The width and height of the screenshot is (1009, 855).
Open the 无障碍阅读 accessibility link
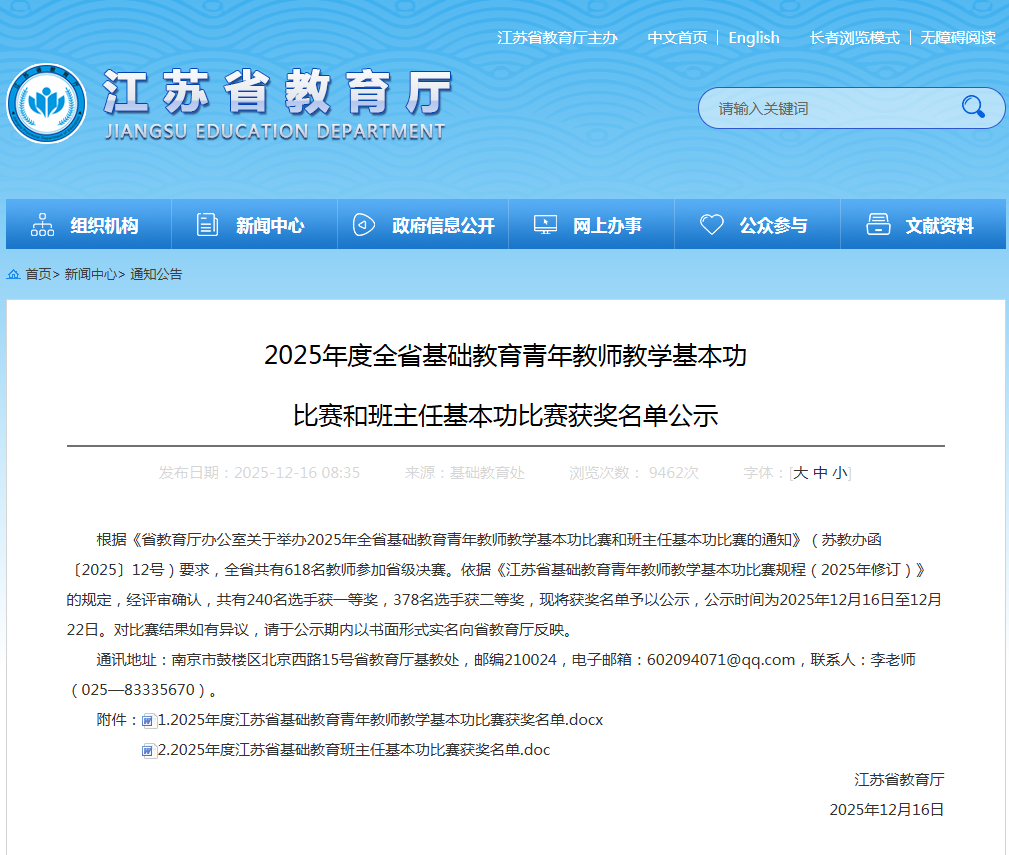957,38
